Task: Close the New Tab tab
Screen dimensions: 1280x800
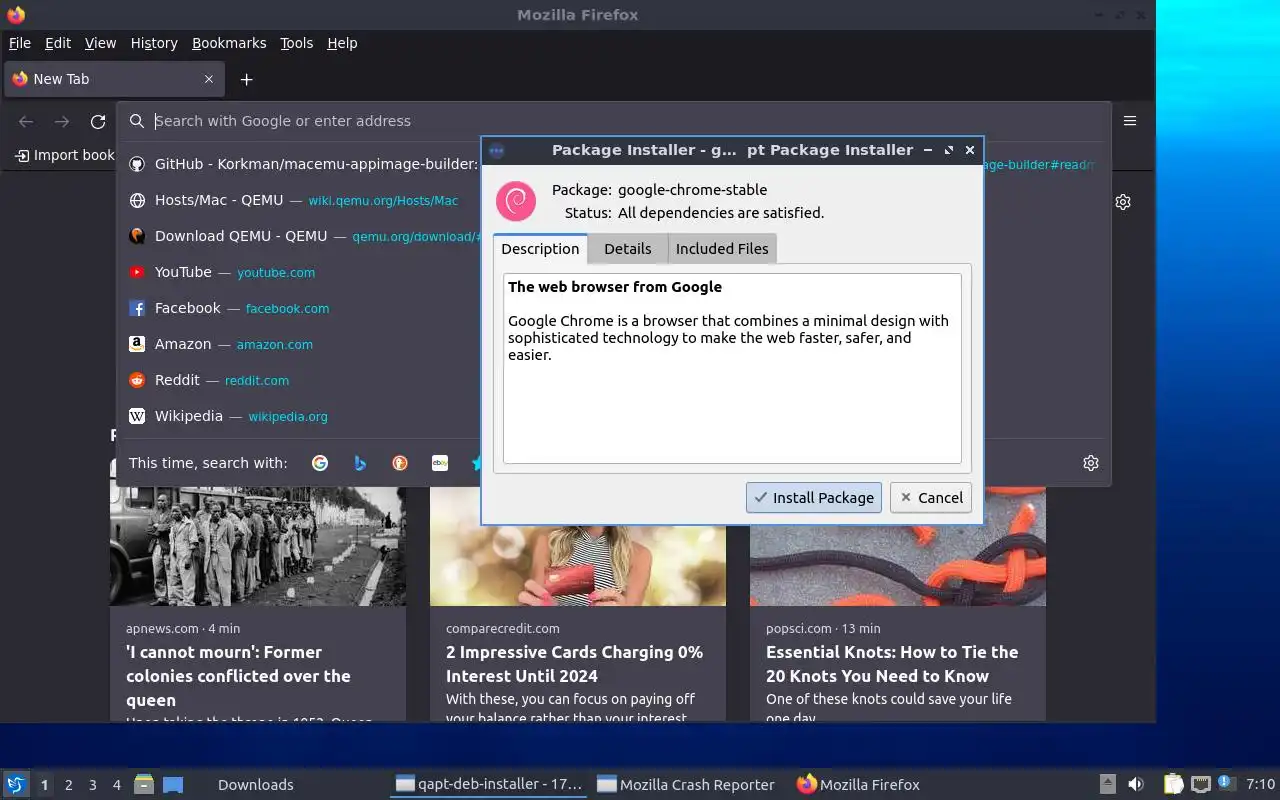Action: click(x=209, y=79)
